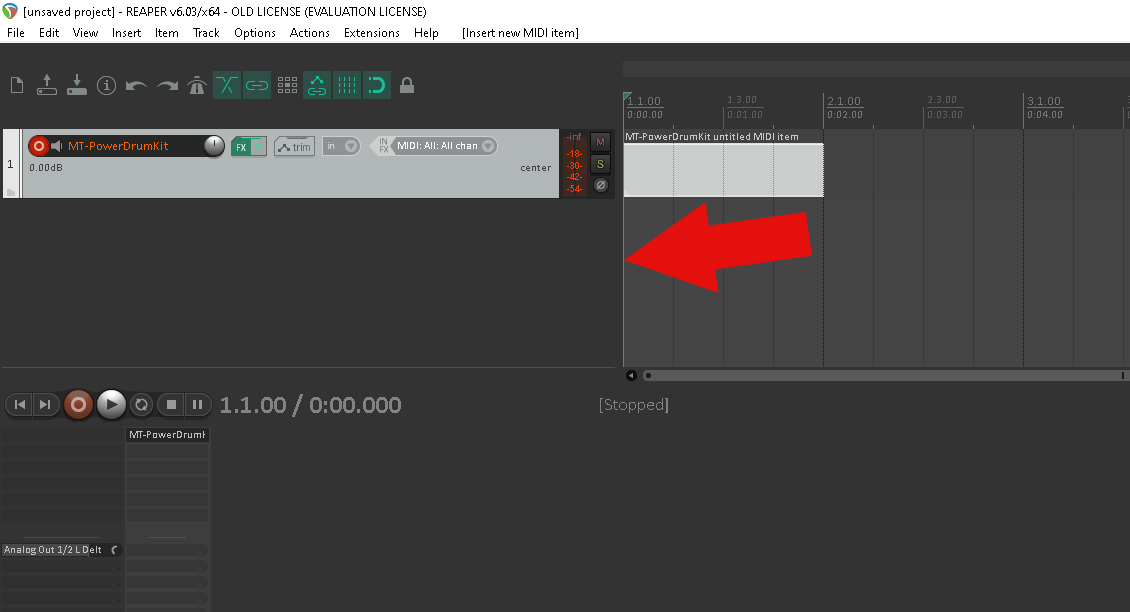The image size is (1130, 612).
Task: Play the project
Action: (x=111, y=405)
